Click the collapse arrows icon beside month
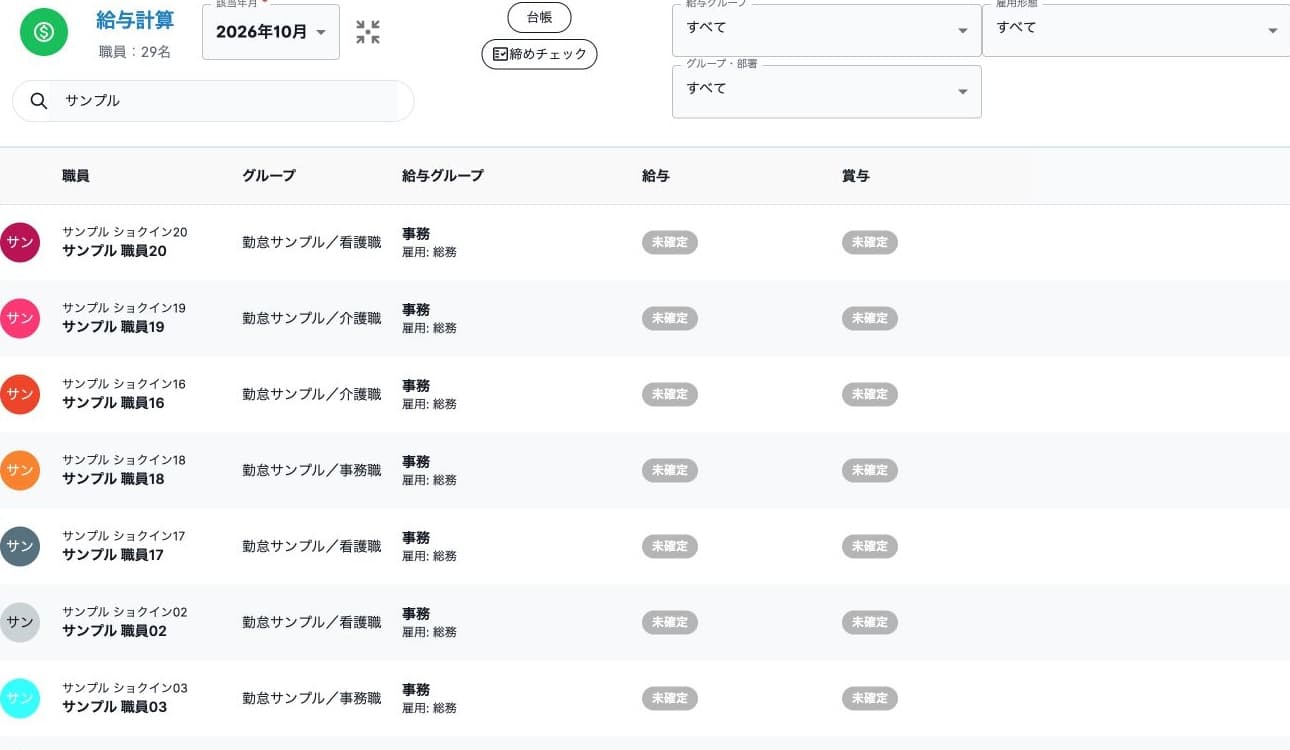Viewport: 1290px width, 750px height. click(x=368, y=32)
